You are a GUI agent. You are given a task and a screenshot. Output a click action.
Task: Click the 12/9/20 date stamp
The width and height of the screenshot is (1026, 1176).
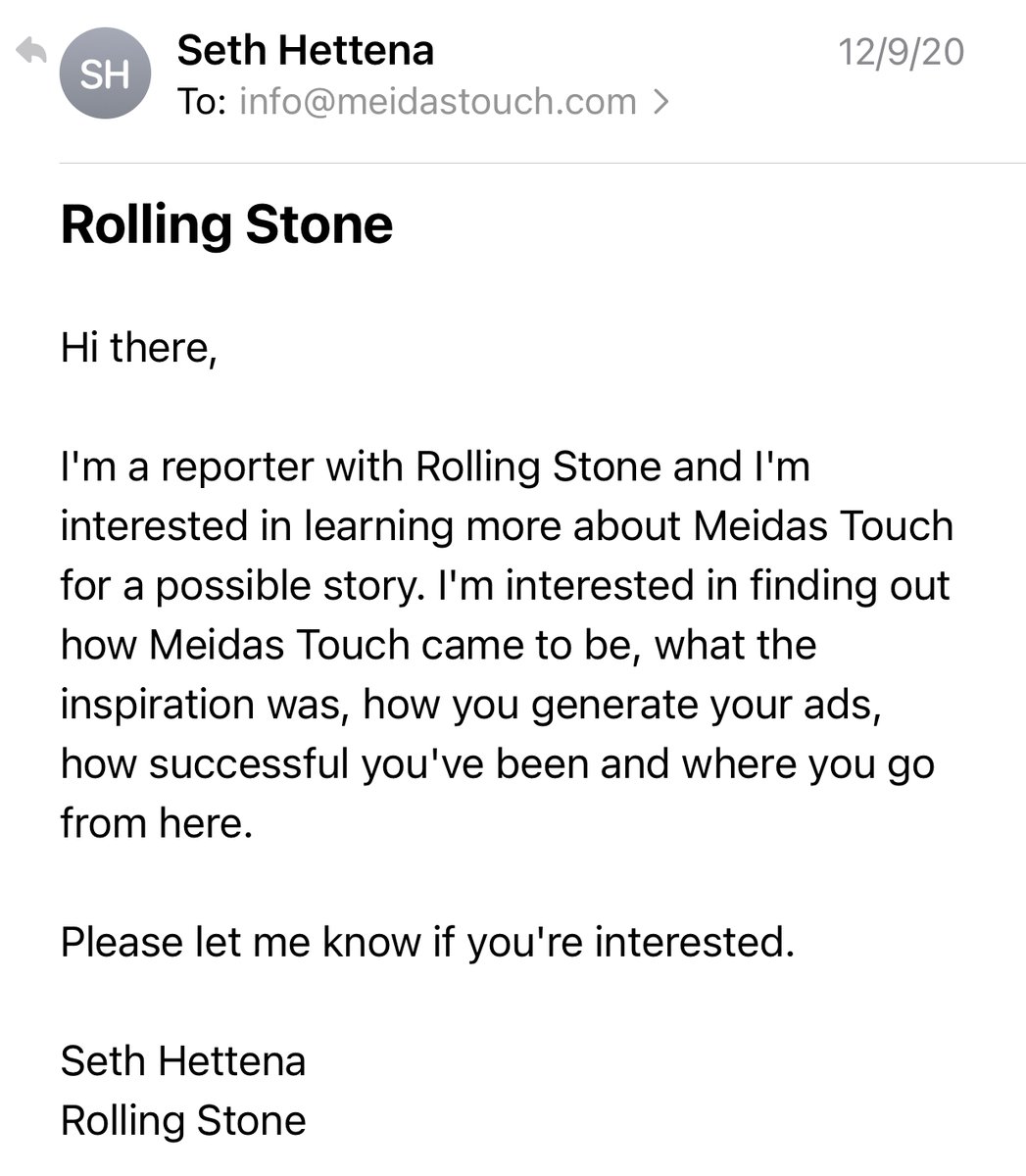(x=902, y=51)
